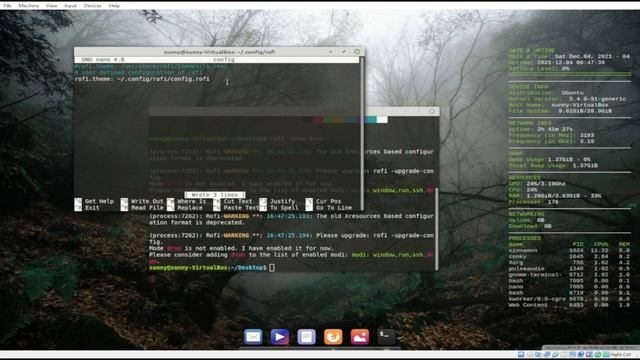The width and height of the screenshot is (640, 360).
Task: Open the Input menu
Action: 70,6
